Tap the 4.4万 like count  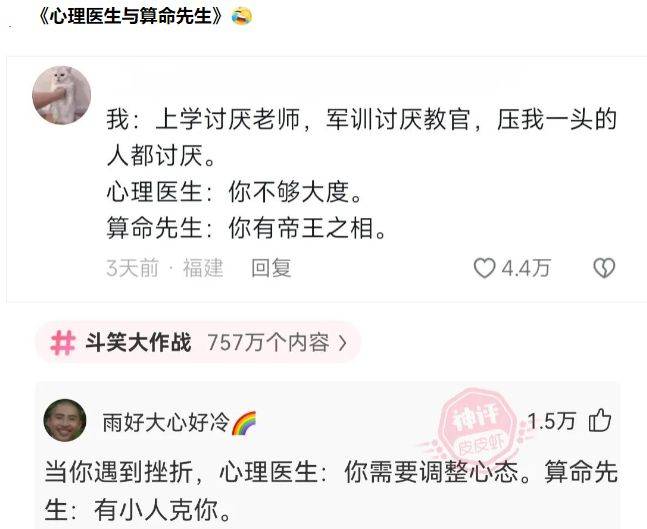point(526,268)
